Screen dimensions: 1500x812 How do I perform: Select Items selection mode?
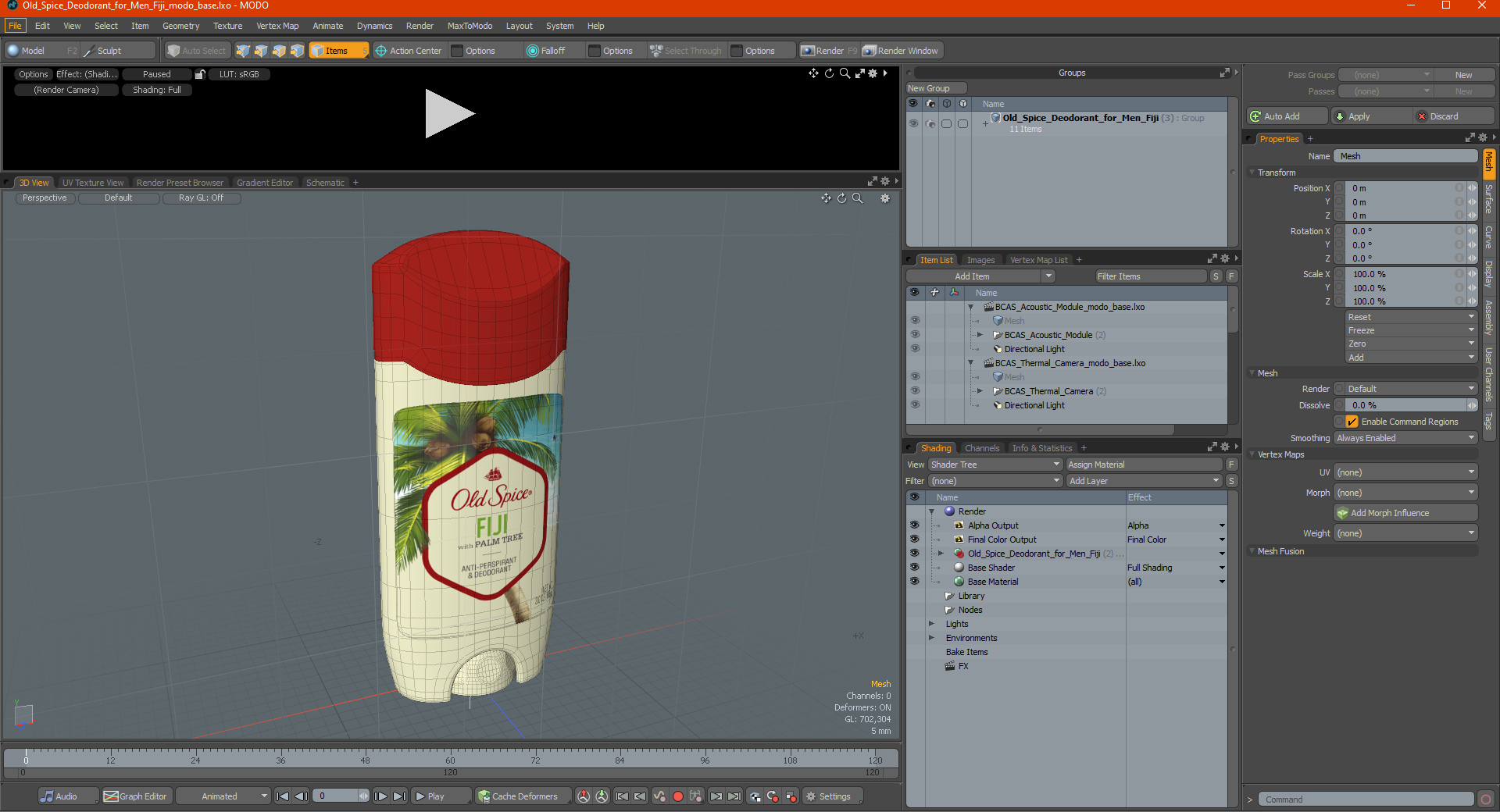pos(338,51)
